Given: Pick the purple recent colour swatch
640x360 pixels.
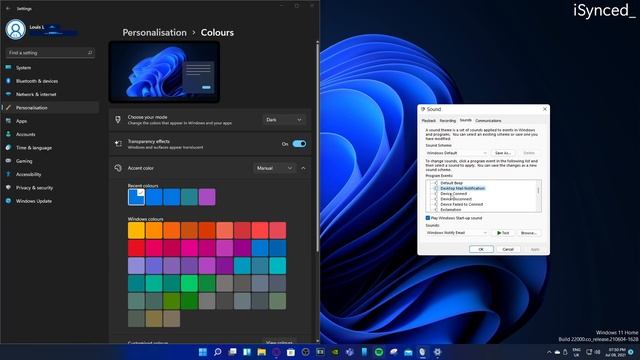Looking at the screenshot, I should pyautogui.click(x=207, y=197).
